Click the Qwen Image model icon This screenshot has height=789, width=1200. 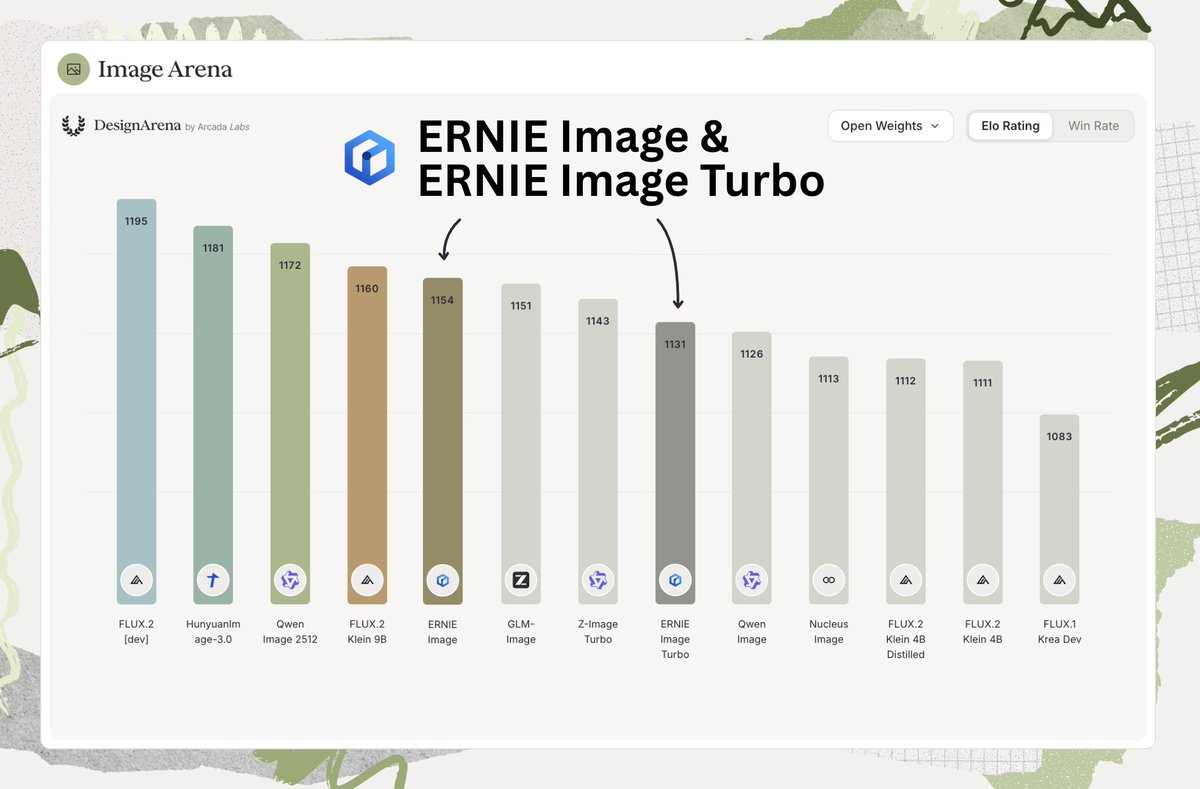(x=752, y=580)
